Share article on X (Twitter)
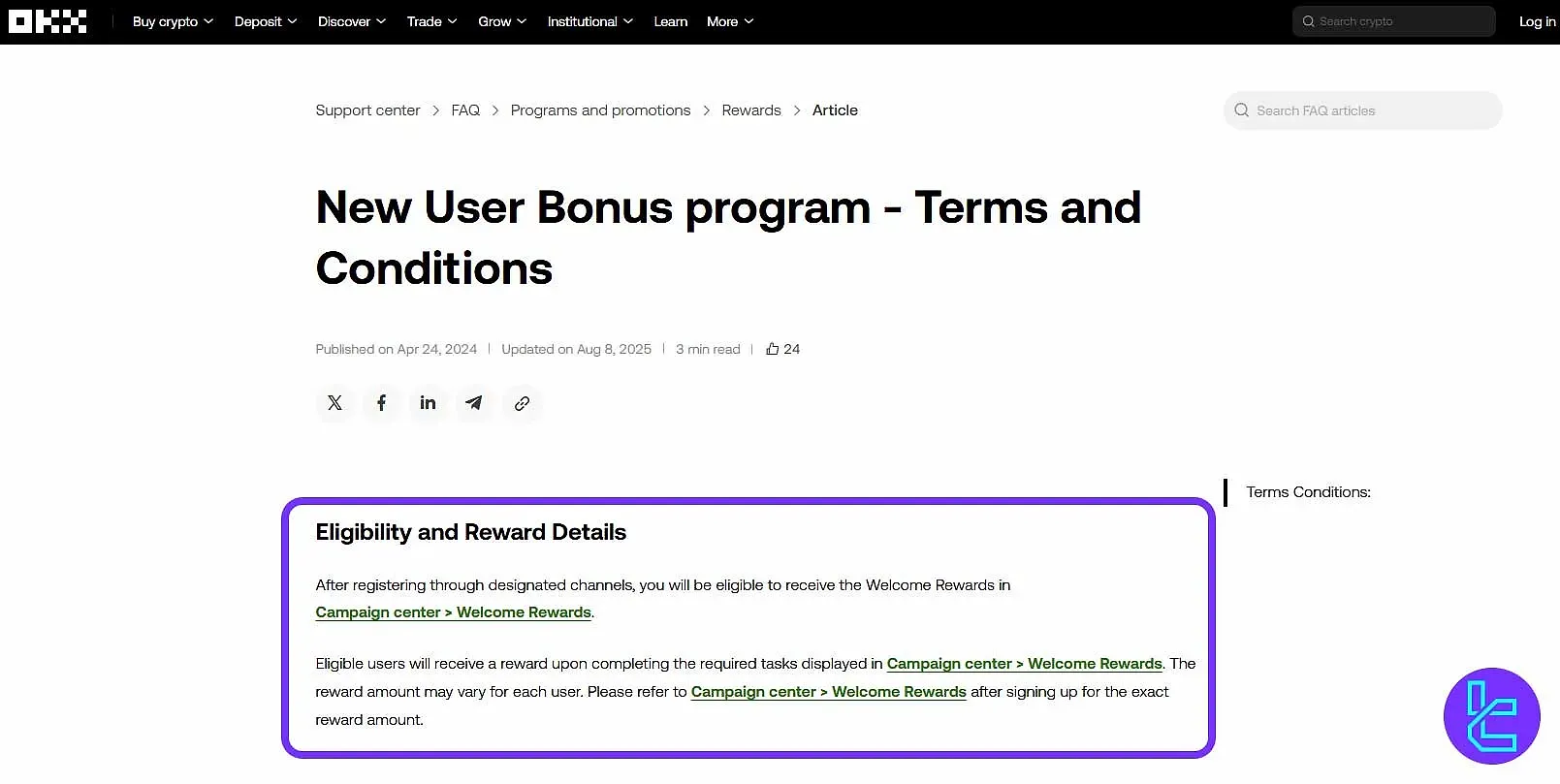Image resolution: width=1560 pixels, height=784 pixels. click(334, 403)
